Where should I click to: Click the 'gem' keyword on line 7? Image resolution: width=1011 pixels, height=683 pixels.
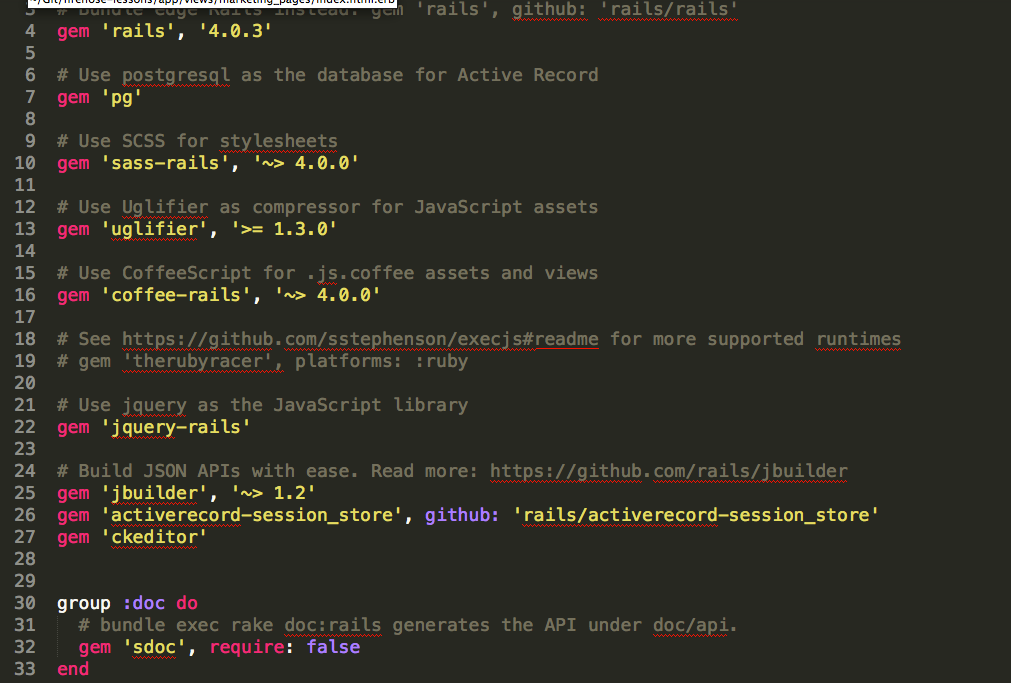point(73,99)
